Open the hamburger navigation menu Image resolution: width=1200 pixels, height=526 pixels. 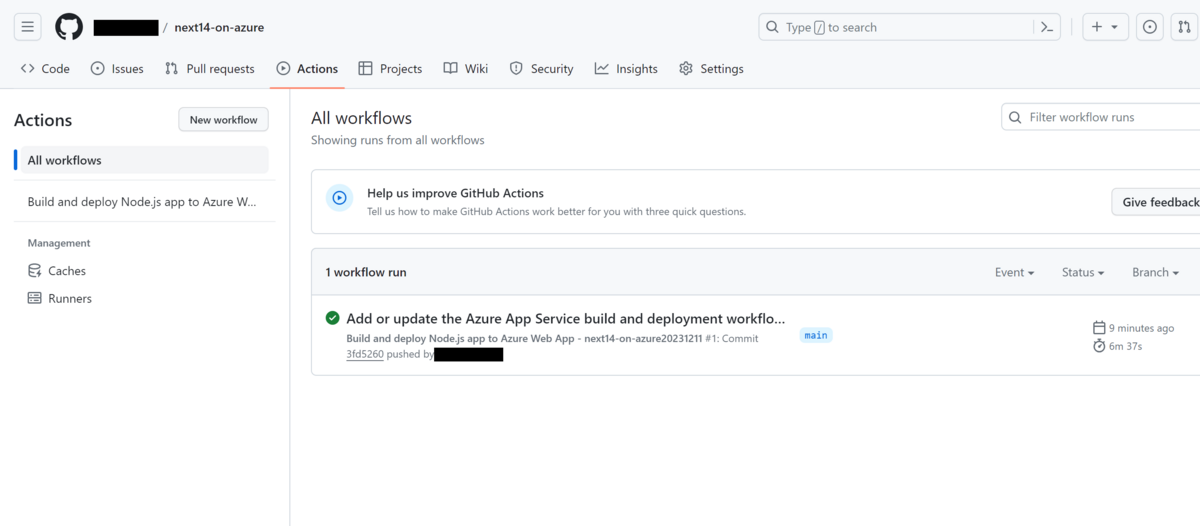[x=28, y=27]
